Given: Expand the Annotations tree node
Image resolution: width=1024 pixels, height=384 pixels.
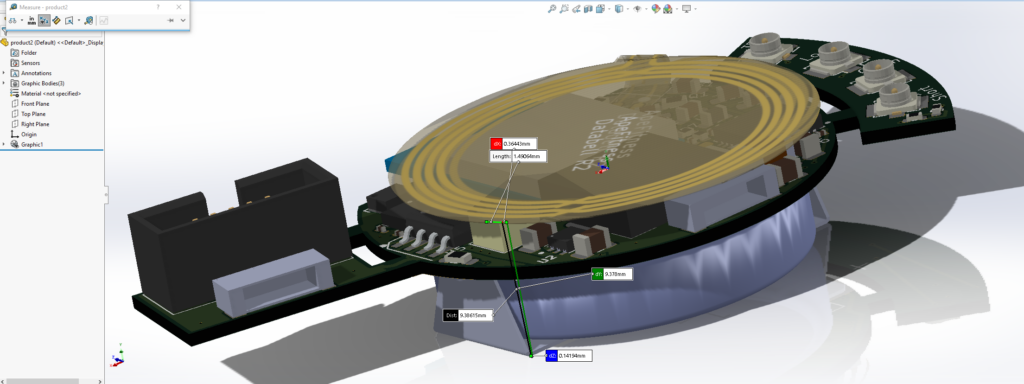Looking at the screenshot, I should pos(4,73).
